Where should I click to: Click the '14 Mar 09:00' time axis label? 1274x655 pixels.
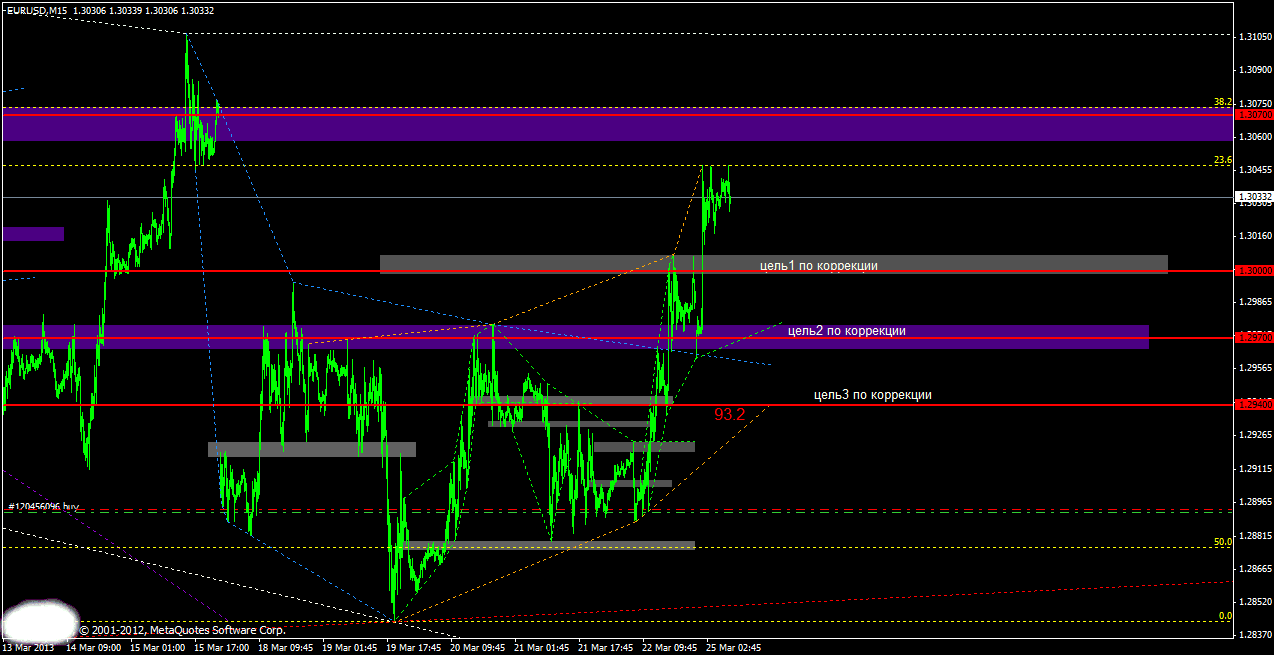(93, 648)
